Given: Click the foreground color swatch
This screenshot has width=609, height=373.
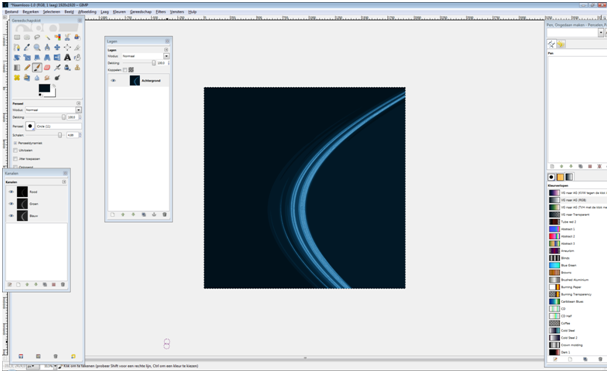Looking at the screenshot, I should (x=44, y=88).
